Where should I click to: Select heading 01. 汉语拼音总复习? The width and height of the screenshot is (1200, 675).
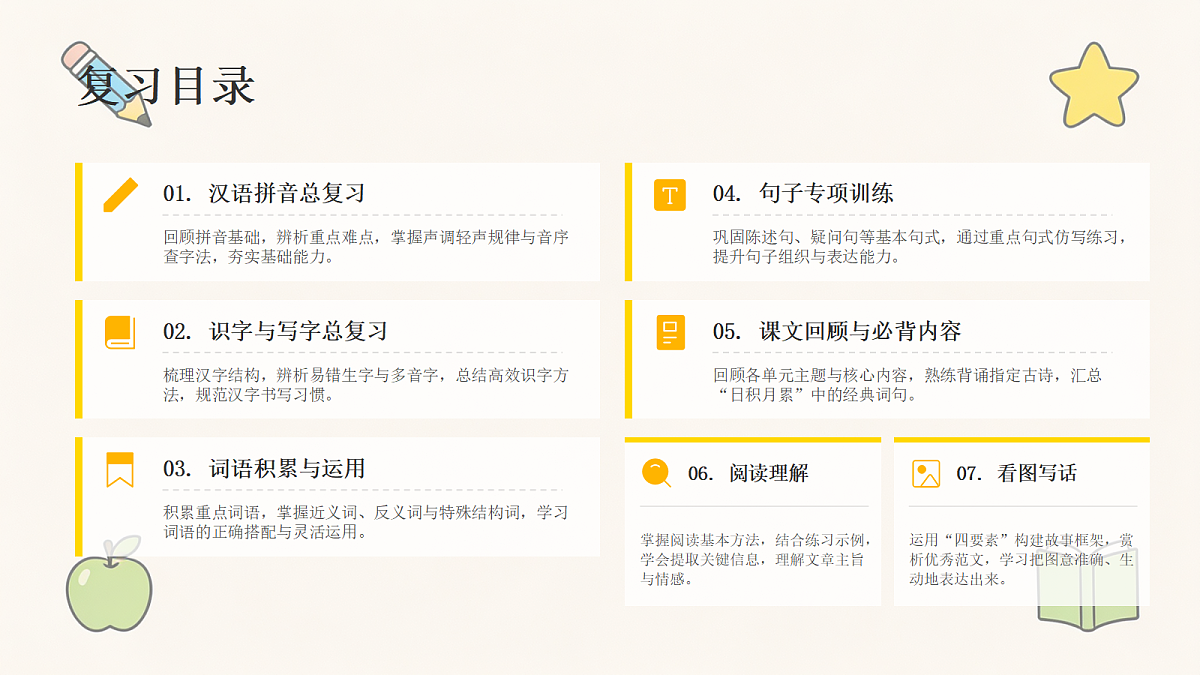click(x=264, y=194)
